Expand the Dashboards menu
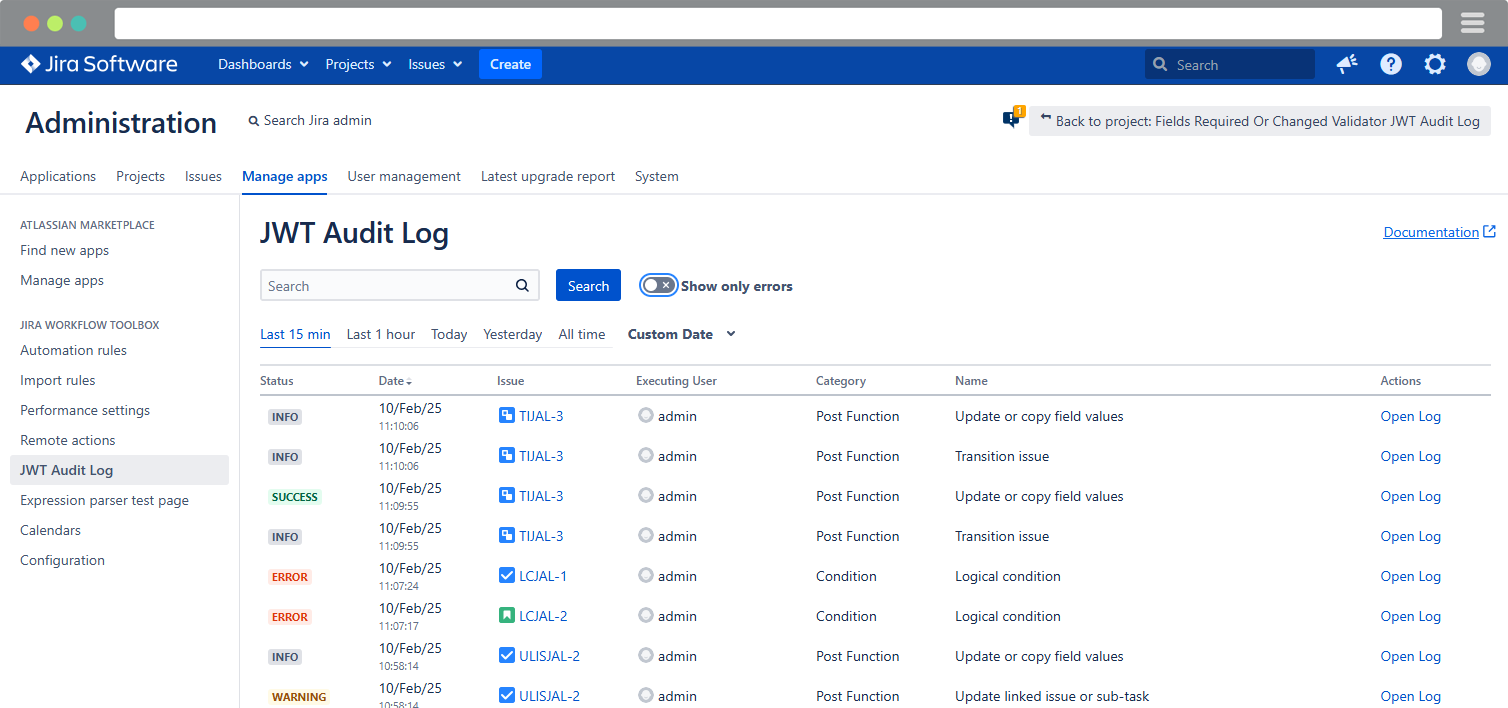The width and height of the screenshot is (1508, 708). (x=263, y=64)
